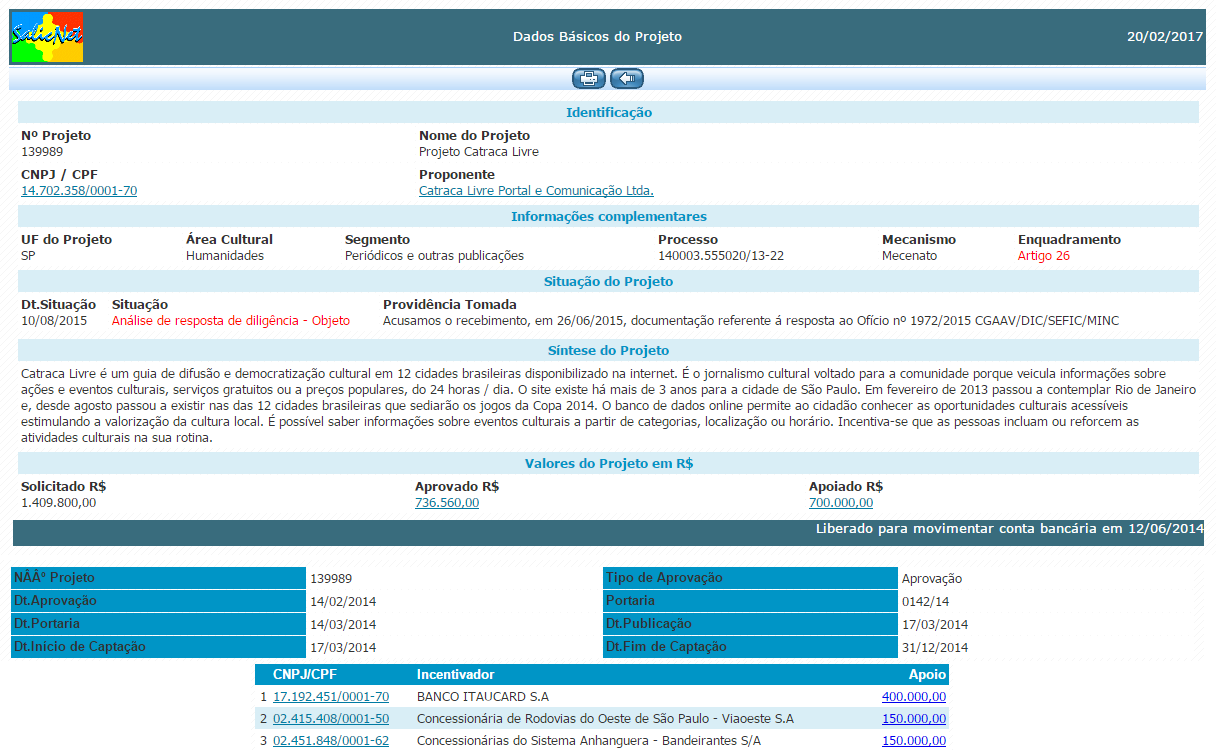Click Dt.Aprovação value 14/02/2014
This screenshot has width=1216, height=750.
pyautogui.click(x=343, y=601)
